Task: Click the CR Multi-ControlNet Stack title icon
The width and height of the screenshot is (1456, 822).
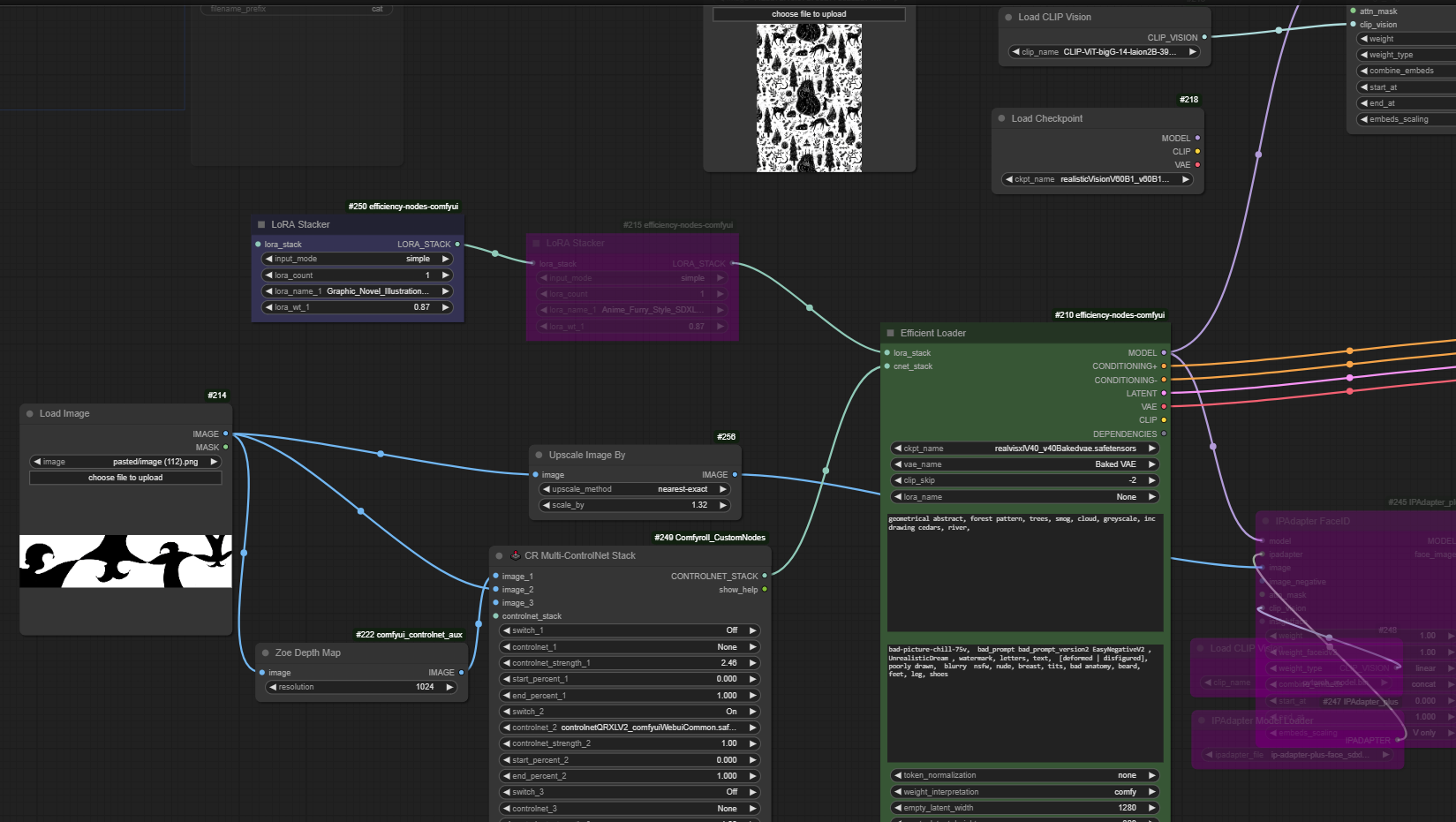Action: 516,556
